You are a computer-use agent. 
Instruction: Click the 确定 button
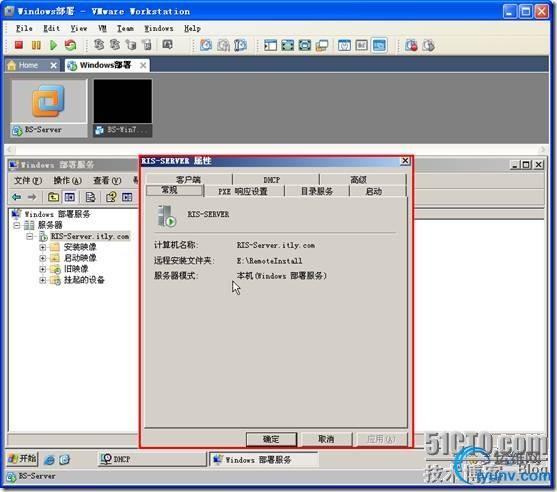point(271,439)
